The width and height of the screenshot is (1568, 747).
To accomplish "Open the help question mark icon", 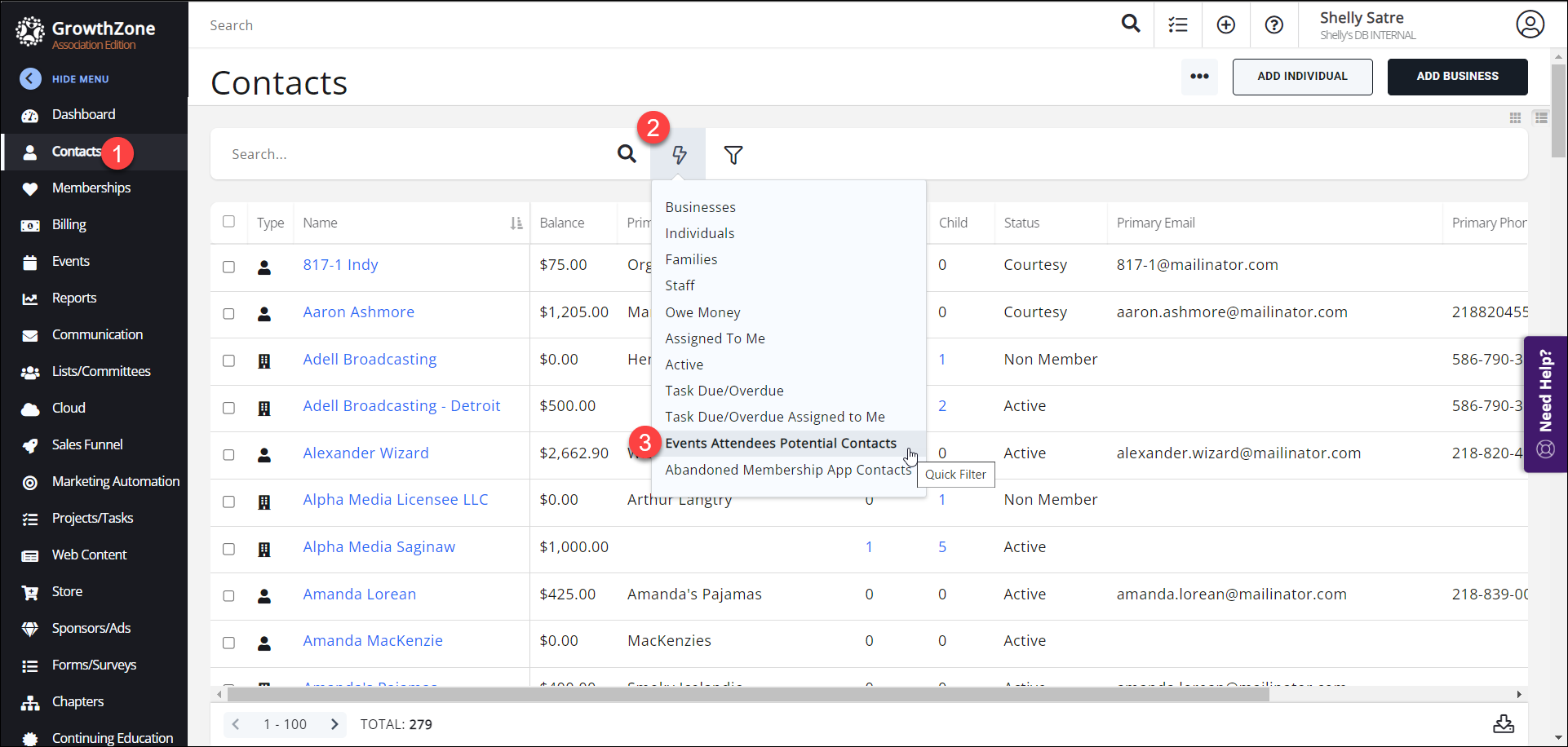I will [1273, 25].
